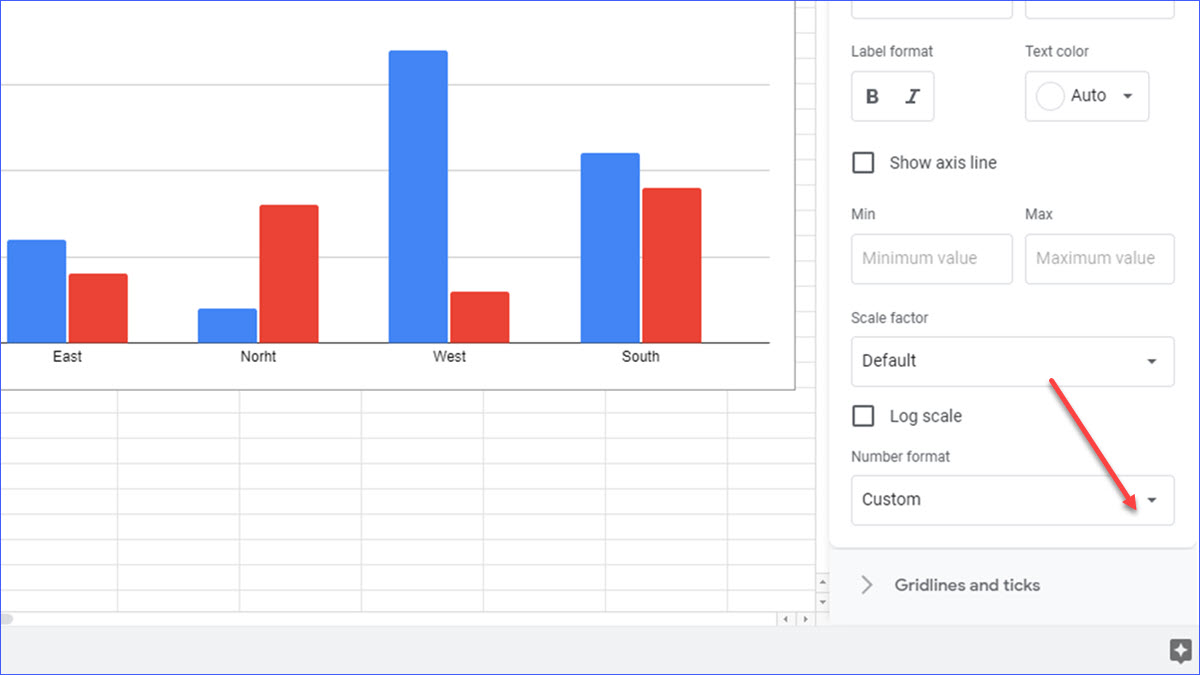The image size is (1200, 675).
Task: Click the East label on the chart axis
Action: (x=67, y=356)
